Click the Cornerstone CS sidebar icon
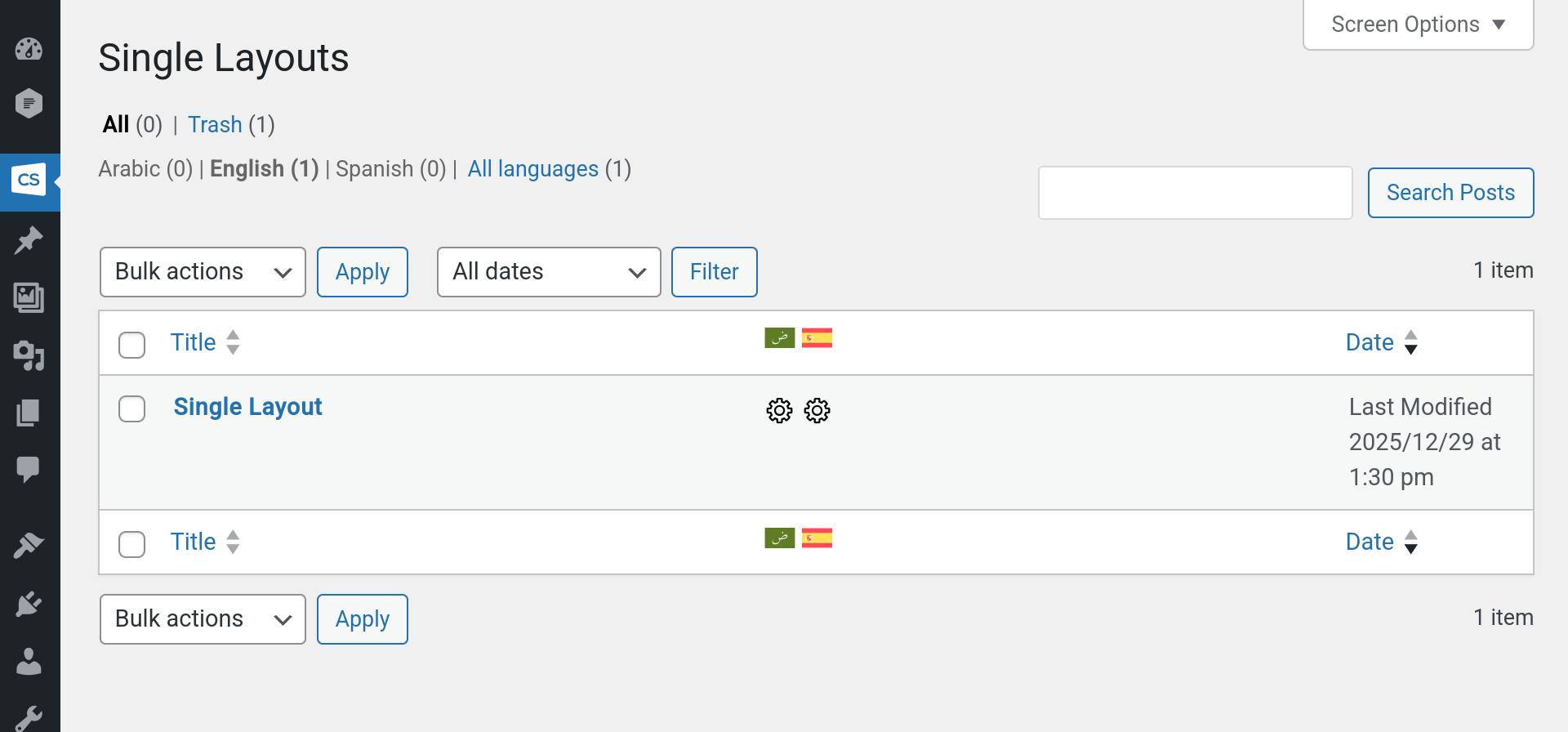Image resolution: width=1568 pixels, height=732 pixels. click(x=29, y=181)
